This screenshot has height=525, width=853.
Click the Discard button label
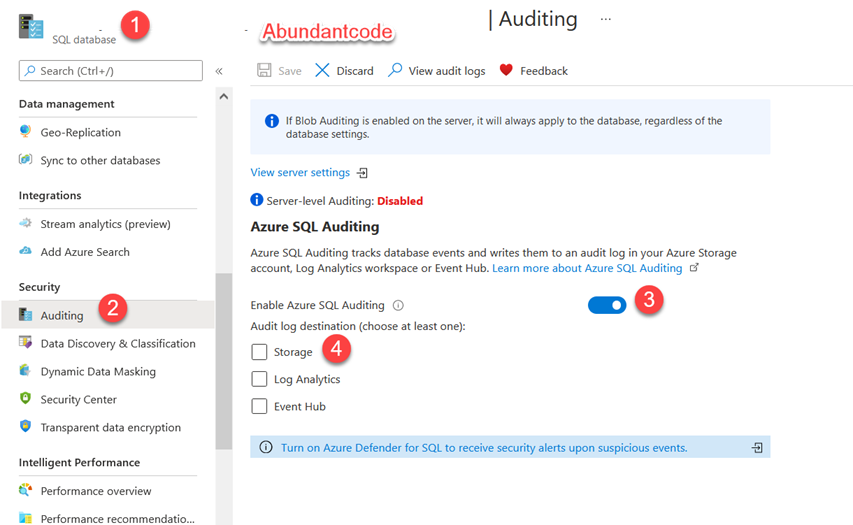pos(355,71)
